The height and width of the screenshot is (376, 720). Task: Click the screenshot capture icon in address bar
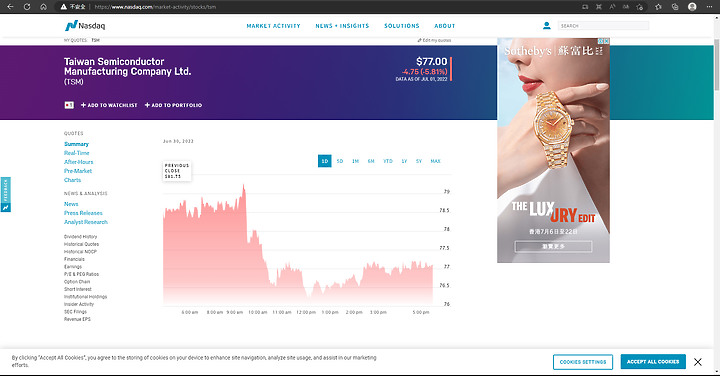click(x=599, y=7)
